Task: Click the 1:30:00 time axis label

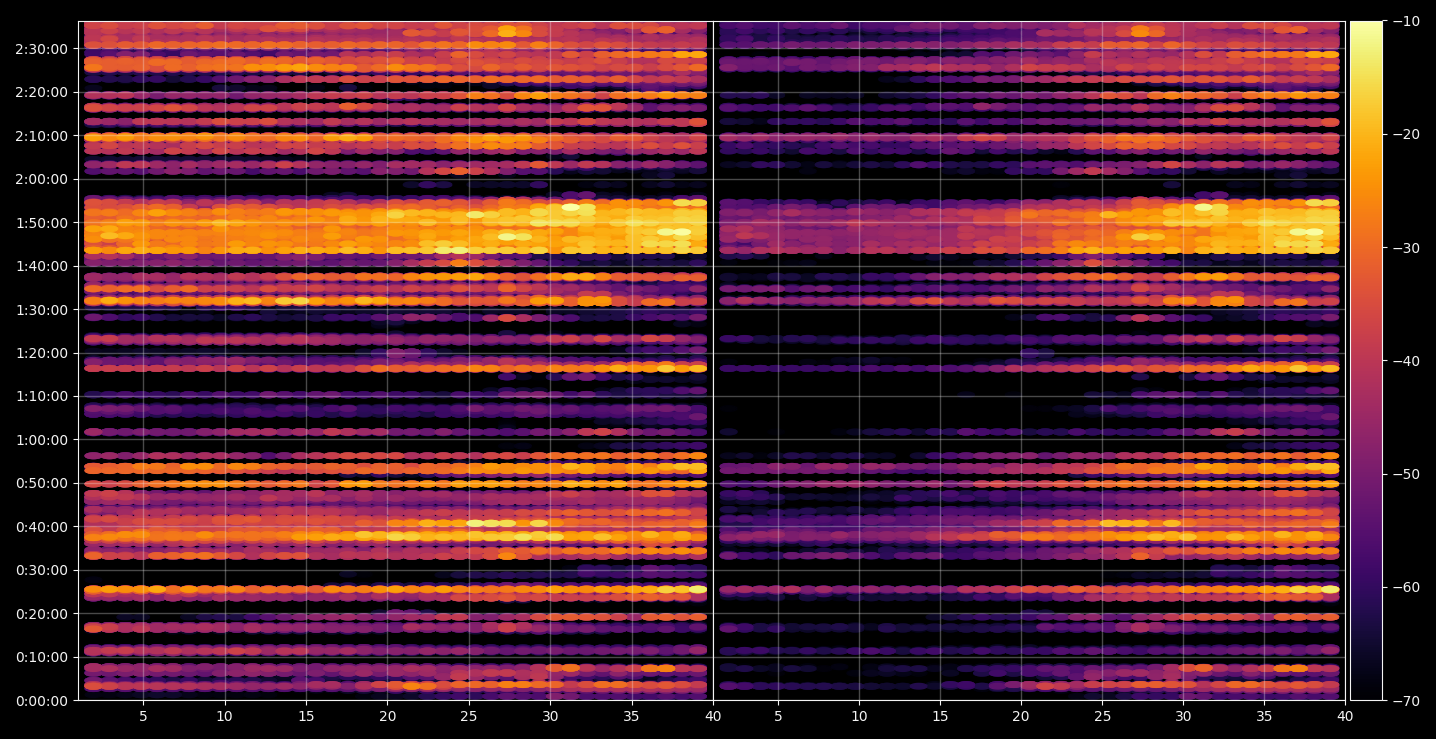Action: pos(42,309)
